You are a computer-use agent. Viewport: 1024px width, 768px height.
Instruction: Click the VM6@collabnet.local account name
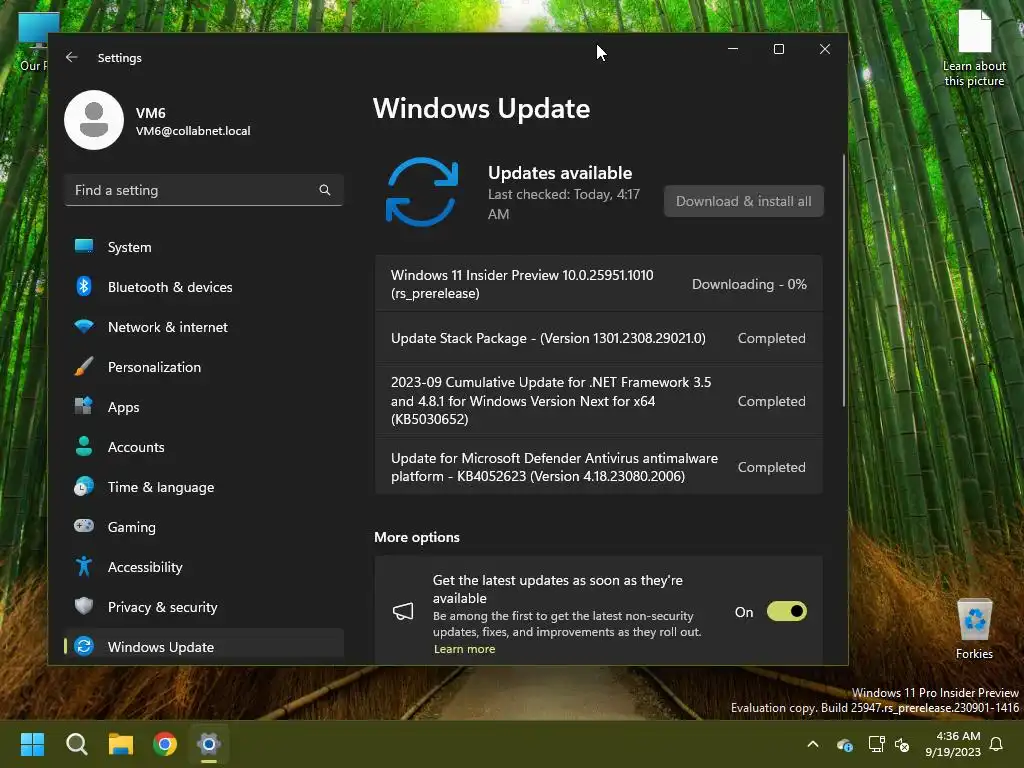193,131
